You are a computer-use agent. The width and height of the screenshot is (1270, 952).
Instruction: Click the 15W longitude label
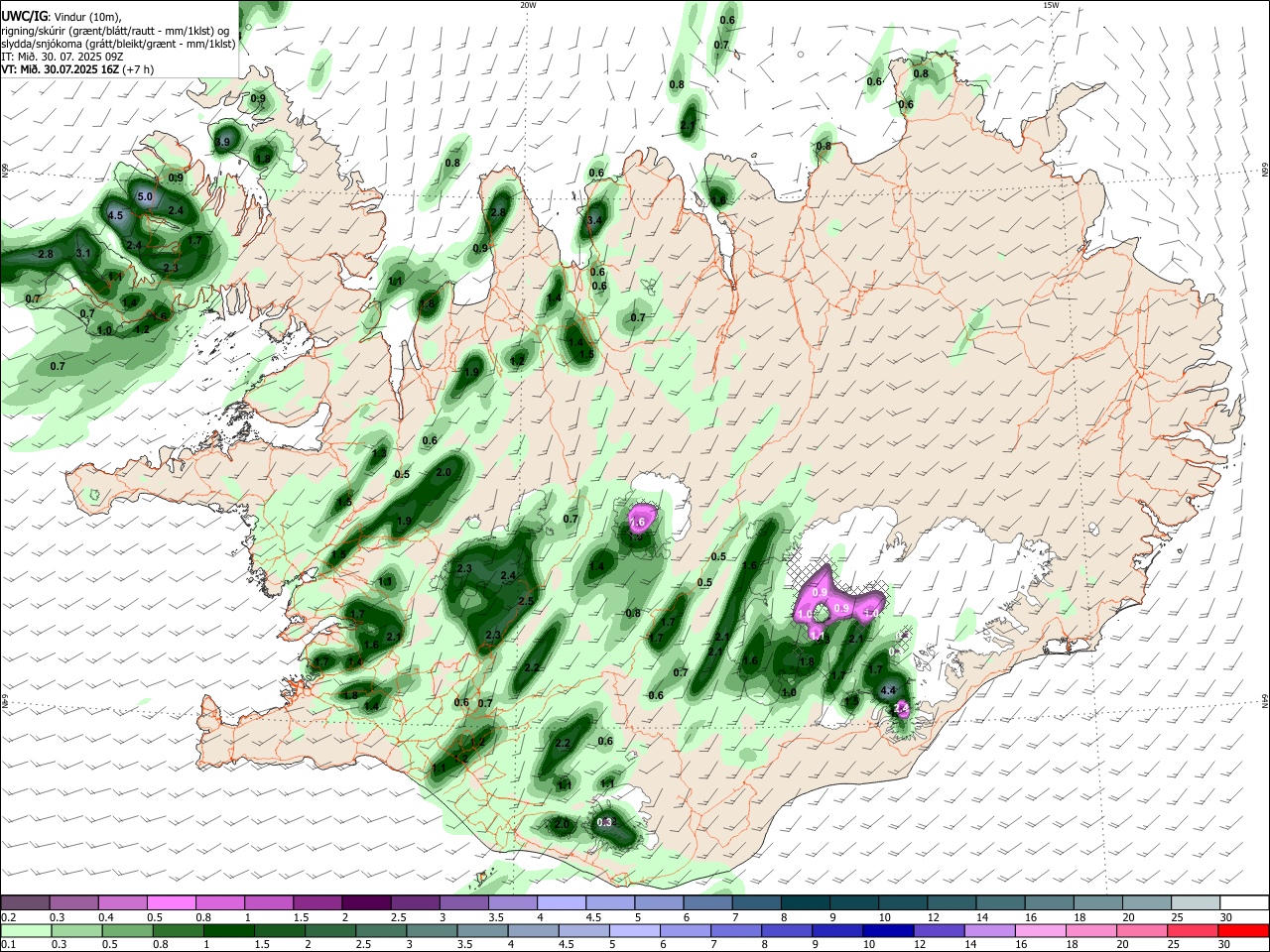(1051, 5)
